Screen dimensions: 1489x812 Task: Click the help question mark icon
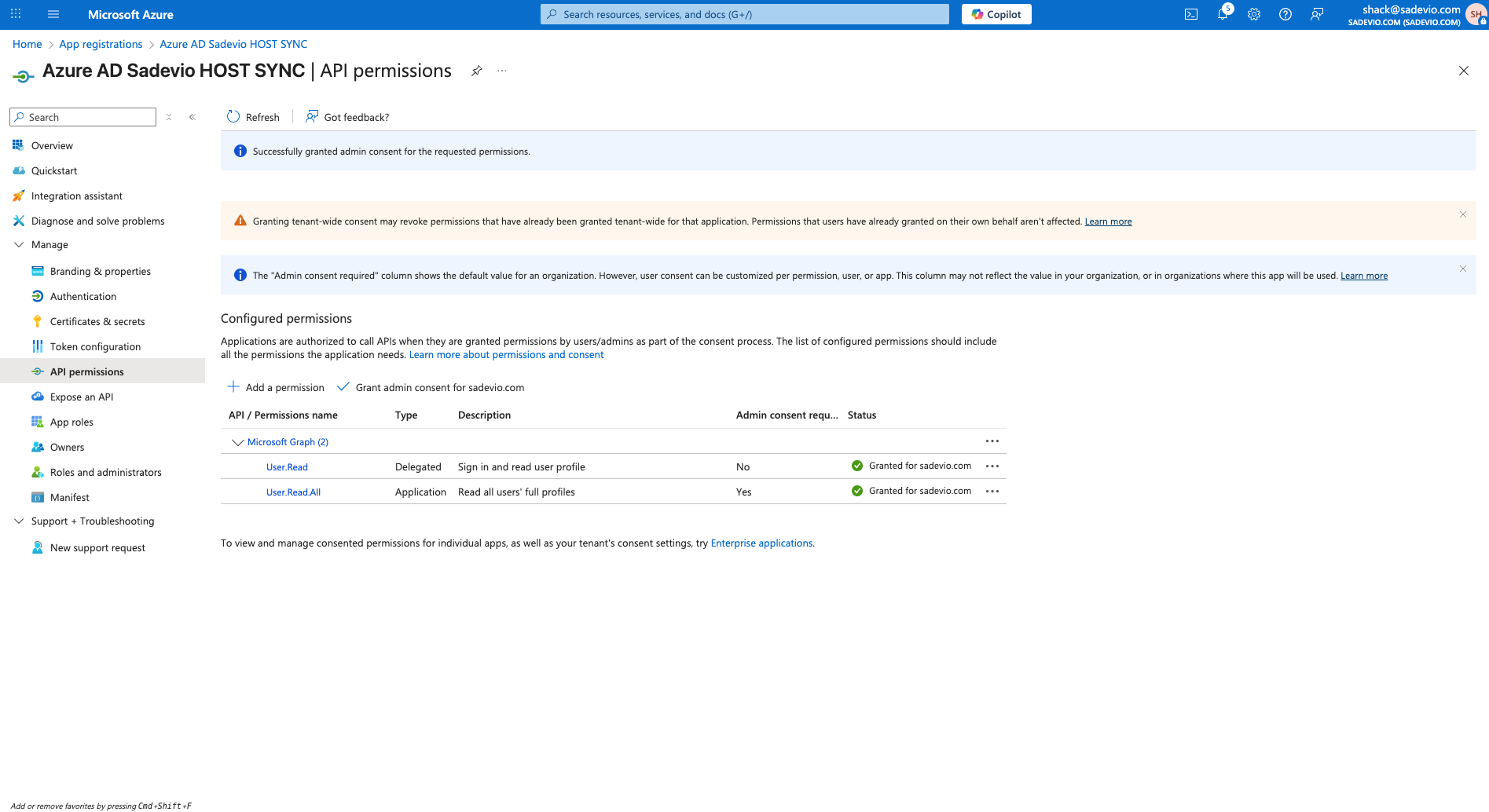point(1285,14)
